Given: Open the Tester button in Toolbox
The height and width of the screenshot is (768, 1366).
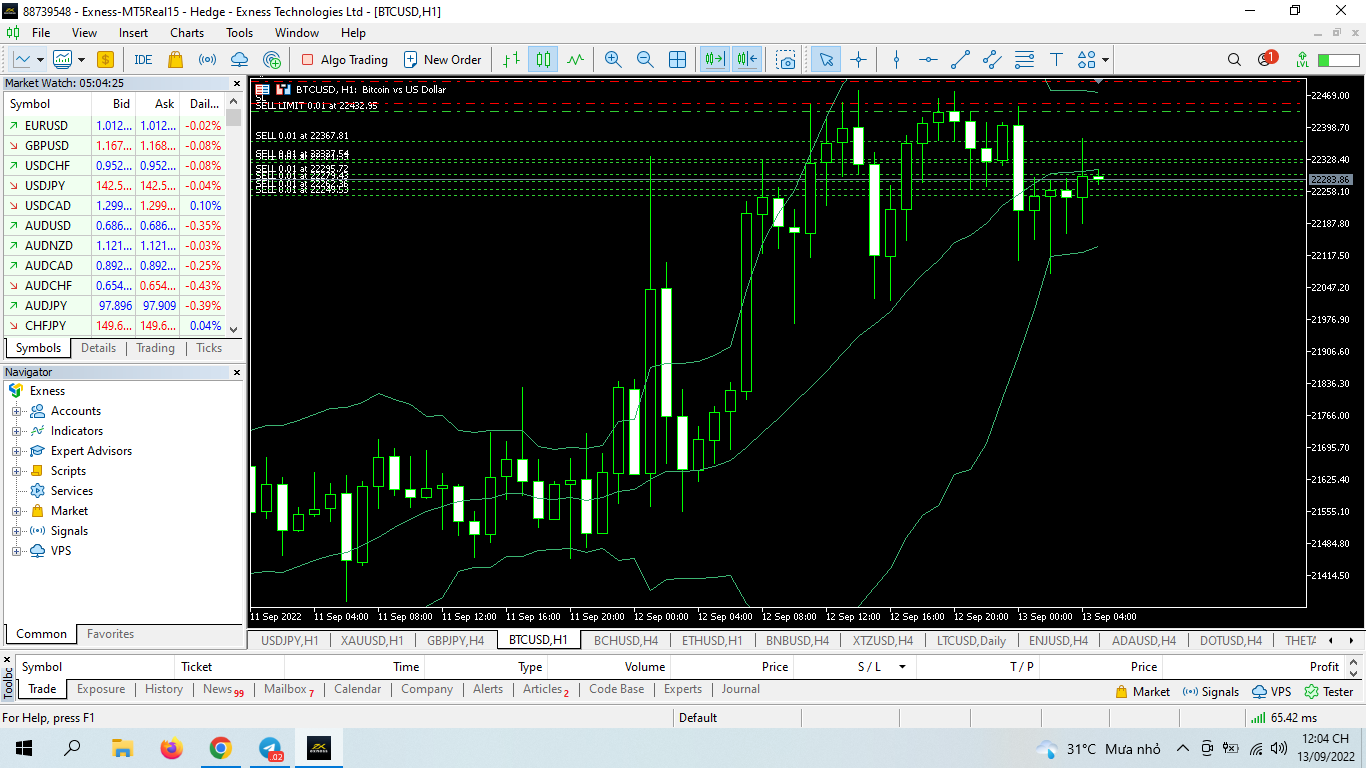Looking at the screenshot, I should (x=1329, y=691).
